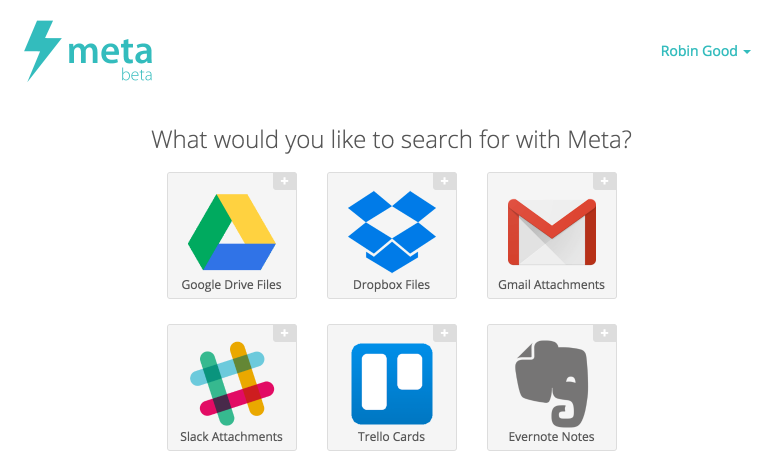
Task: Select the Dropbox box logo
Action: 392,232
